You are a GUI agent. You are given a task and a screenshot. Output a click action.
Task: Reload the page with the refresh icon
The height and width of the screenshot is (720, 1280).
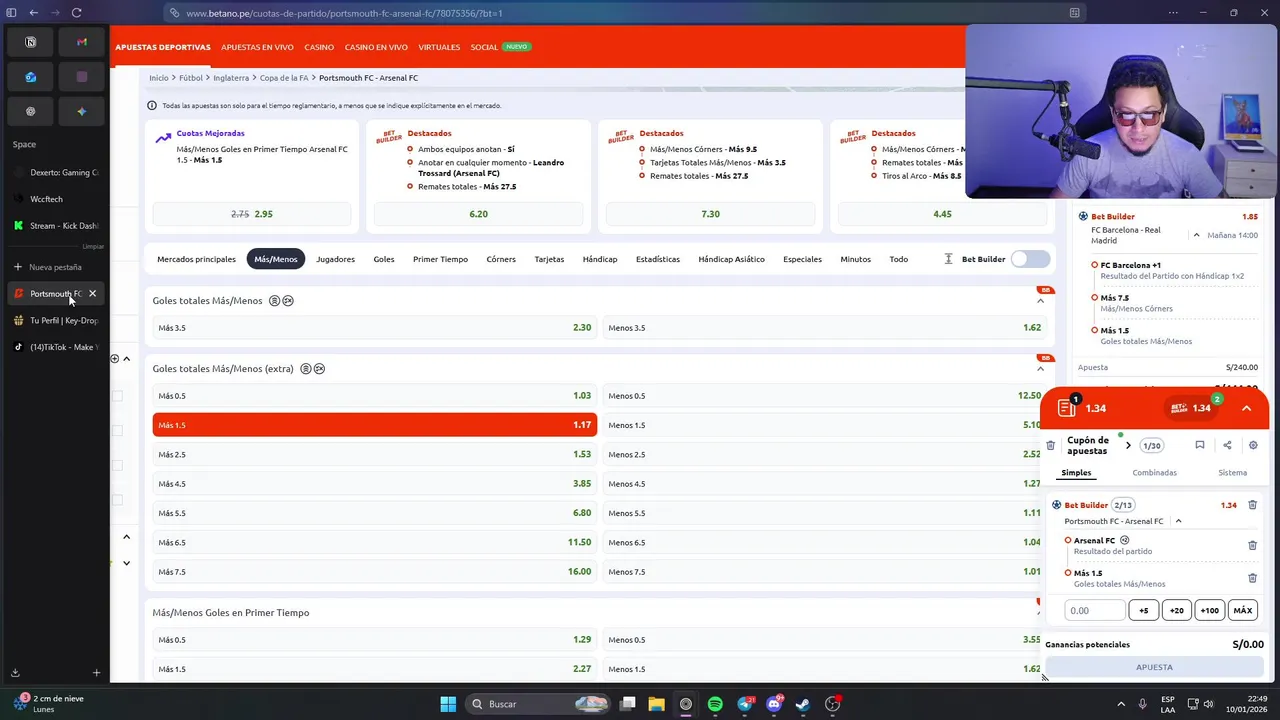(x=76, y=13)
